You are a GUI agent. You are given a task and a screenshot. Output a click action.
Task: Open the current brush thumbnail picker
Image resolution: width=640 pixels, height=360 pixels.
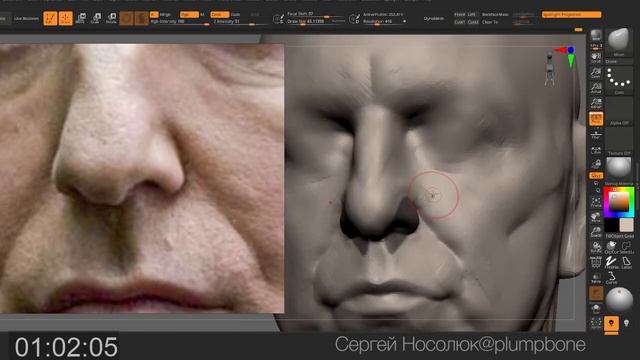619,42
